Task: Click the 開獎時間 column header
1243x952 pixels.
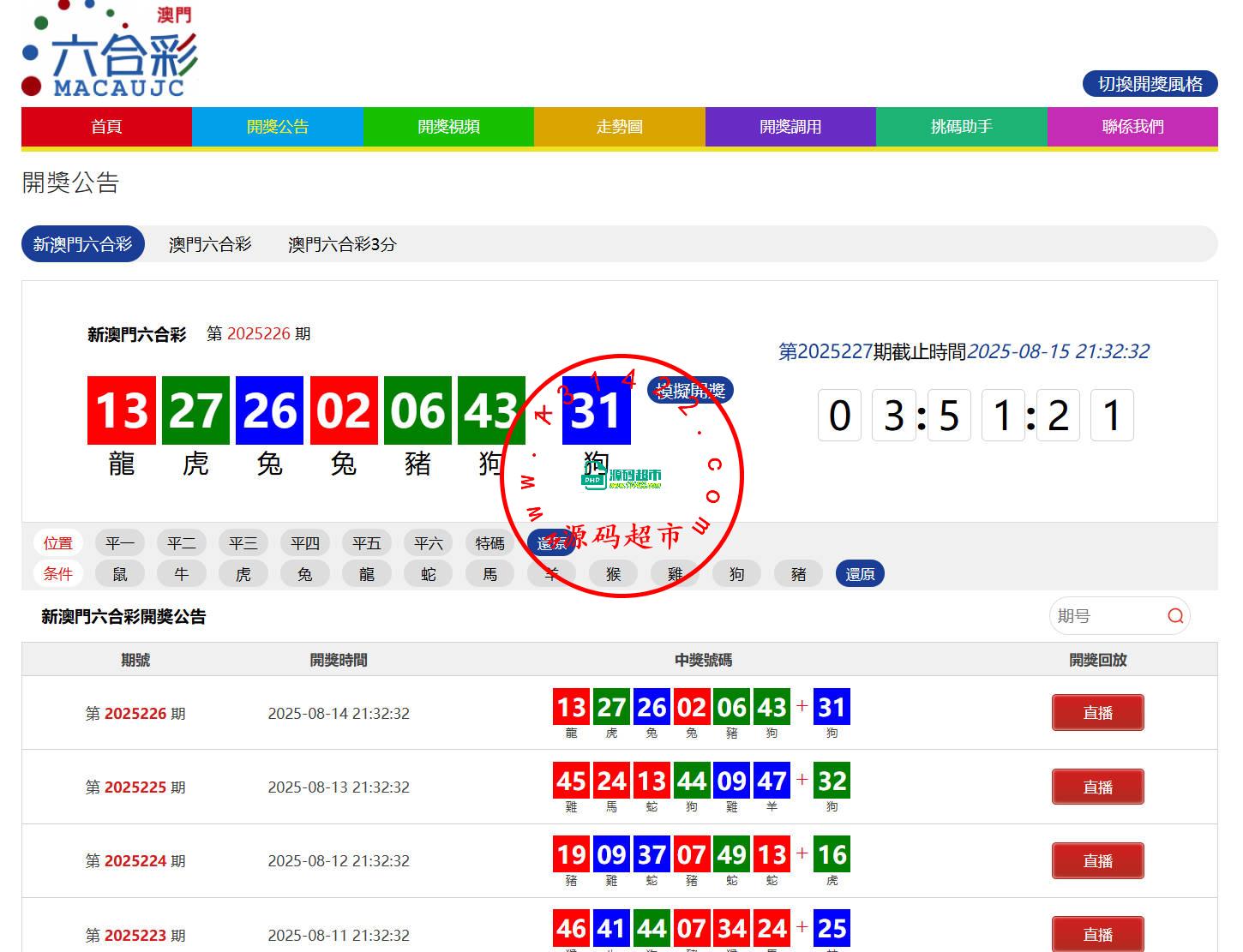Action: 339,660
